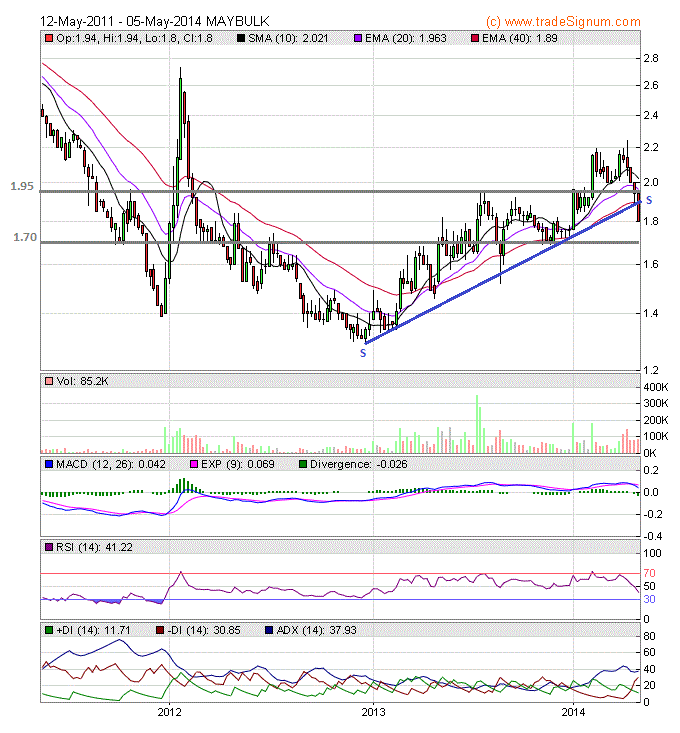Image resolution: width=680 pixels, height=733 pixels.
Task: Click the EMA (20): 1.963 label
Action: pyautogui.click(x=406, y=38)
